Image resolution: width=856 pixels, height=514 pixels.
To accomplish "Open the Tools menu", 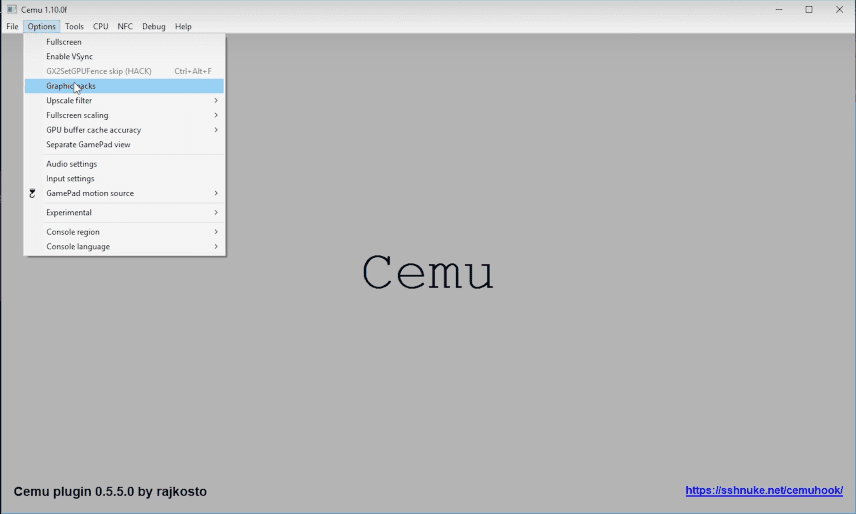I will point(74,27).
